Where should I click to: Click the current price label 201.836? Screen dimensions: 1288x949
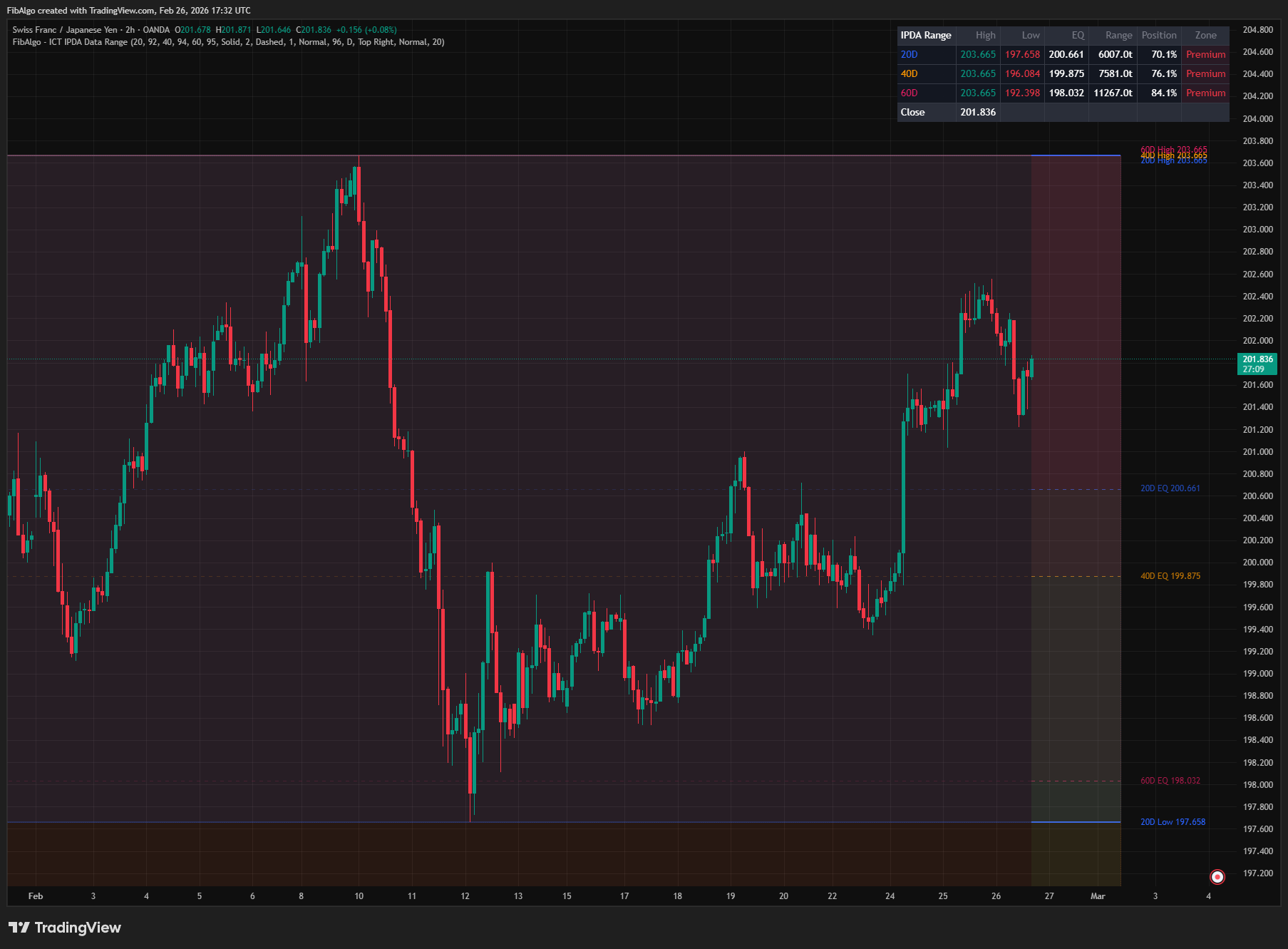pyautogui.click(x=1257, y=359)
